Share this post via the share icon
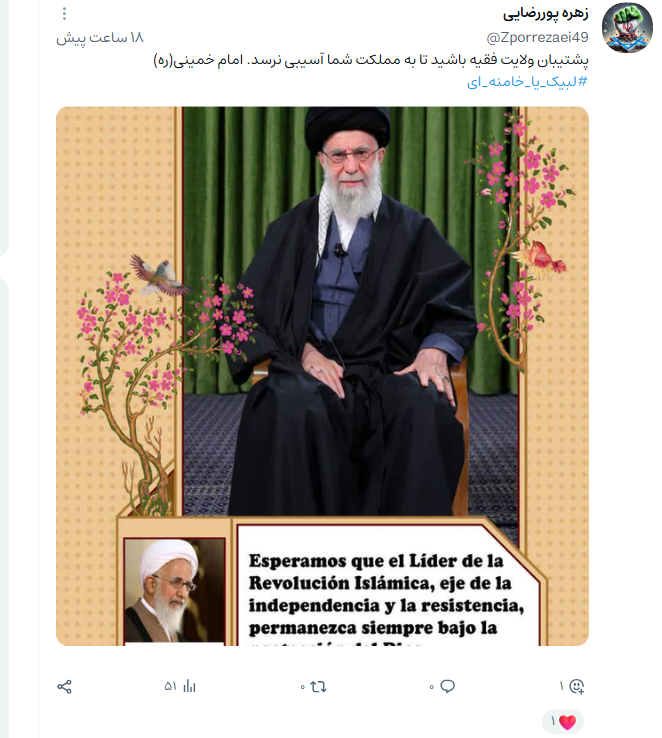Viewport: 662px width, 738px height. (64, 687)
